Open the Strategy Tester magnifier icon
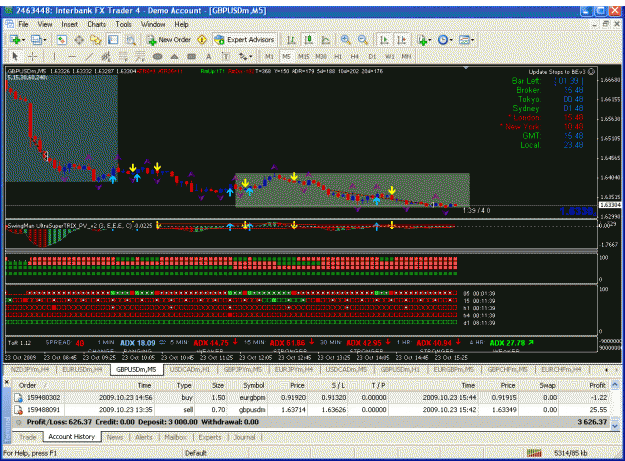 point(130,40)
